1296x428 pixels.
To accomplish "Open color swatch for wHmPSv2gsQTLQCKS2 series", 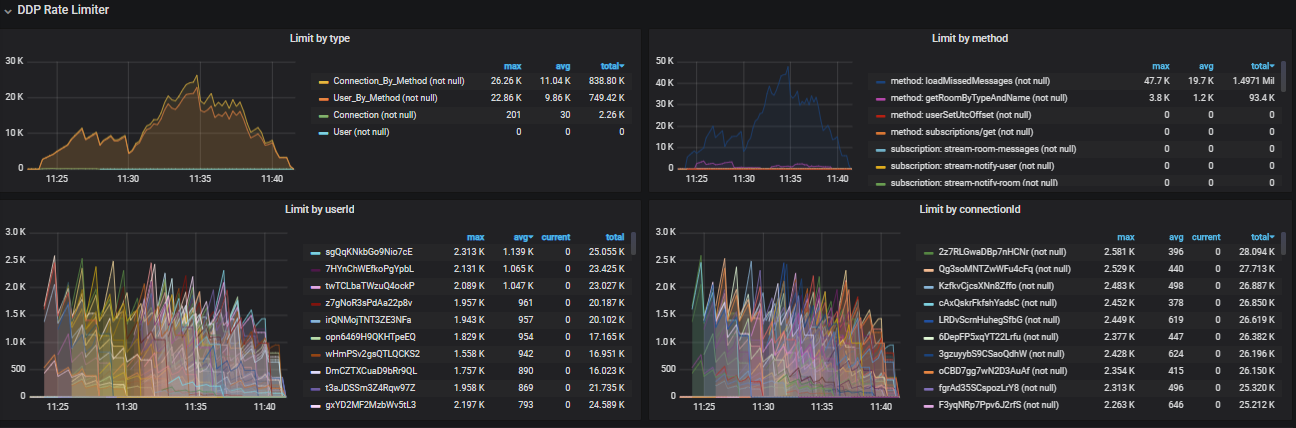I will 316,353.
